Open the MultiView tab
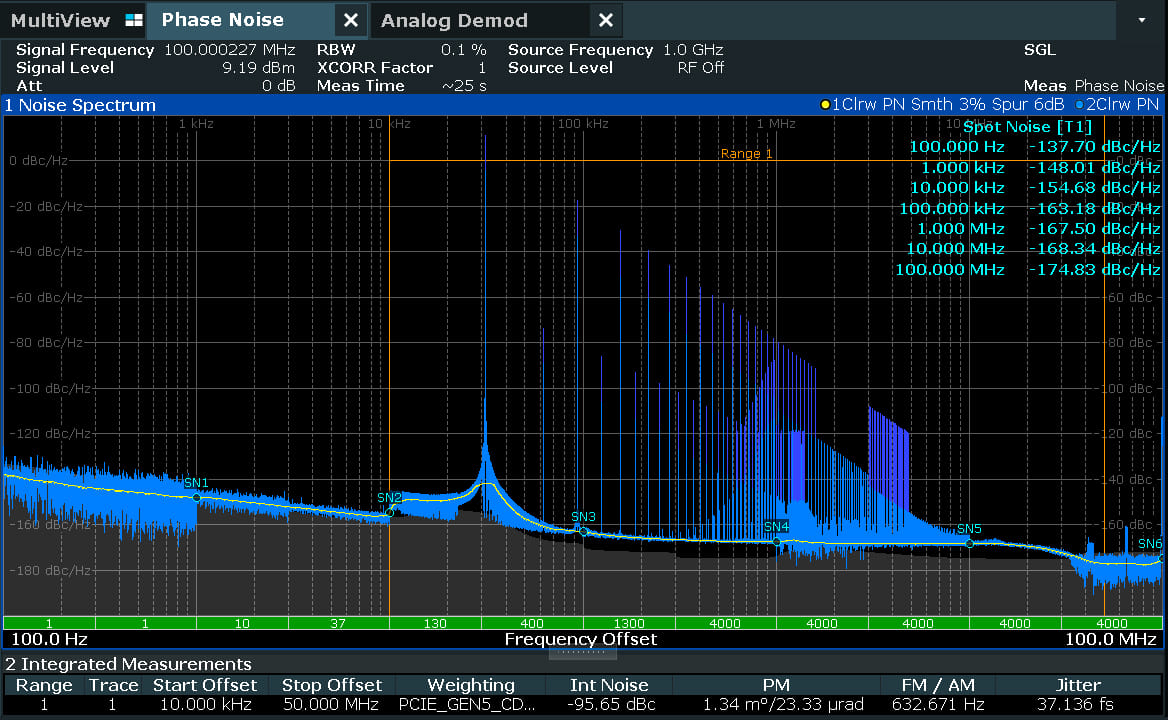Screen dimensions: 1168x720 60,21
